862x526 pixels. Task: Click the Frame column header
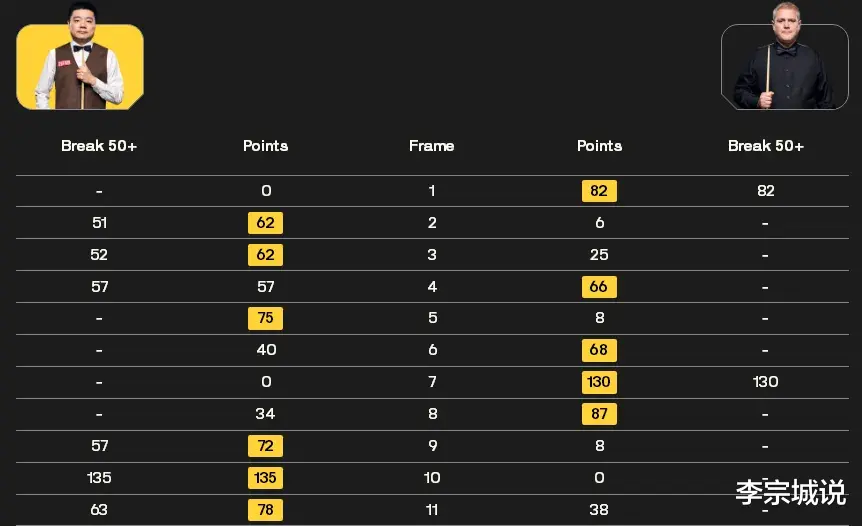pyautogui.click(x=432, y=146)
